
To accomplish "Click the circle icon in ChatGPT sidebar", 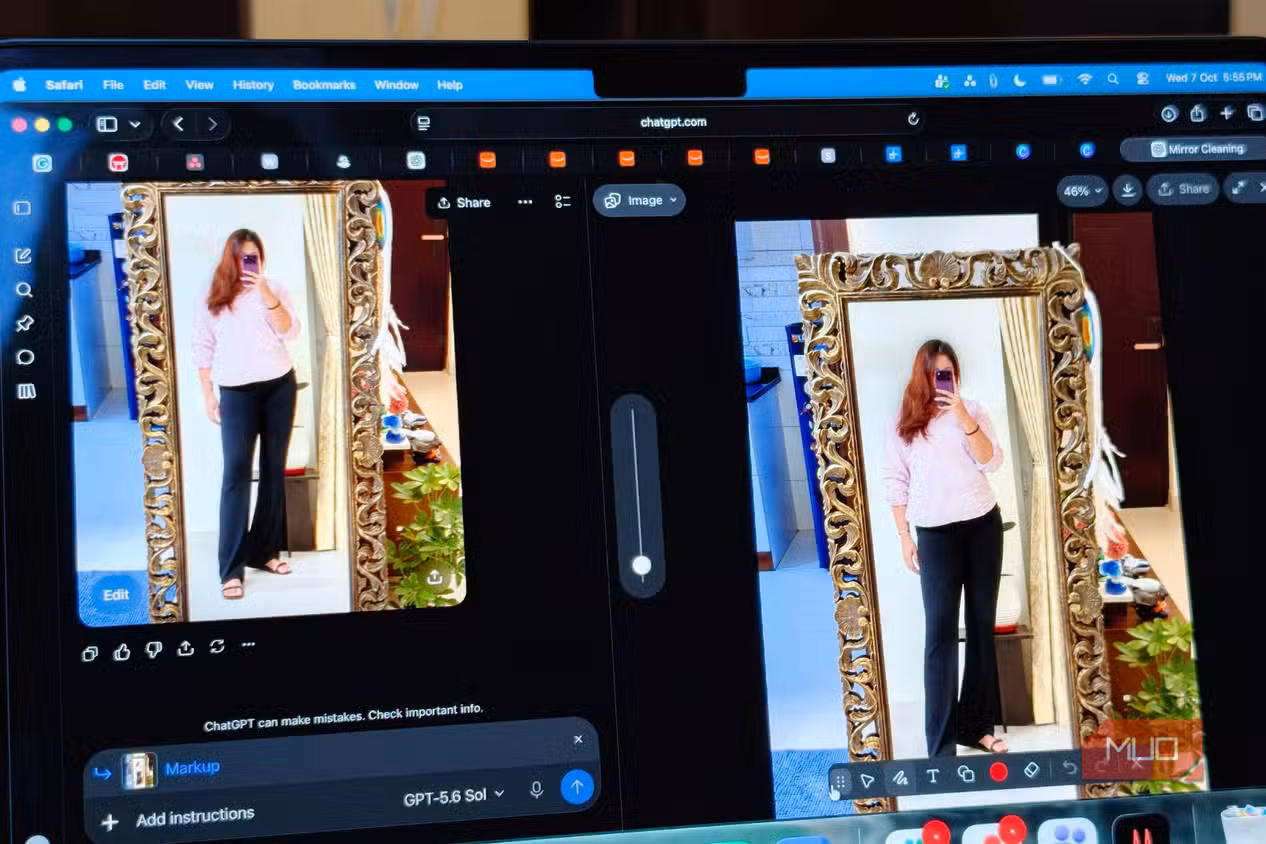I will point(26,357).
